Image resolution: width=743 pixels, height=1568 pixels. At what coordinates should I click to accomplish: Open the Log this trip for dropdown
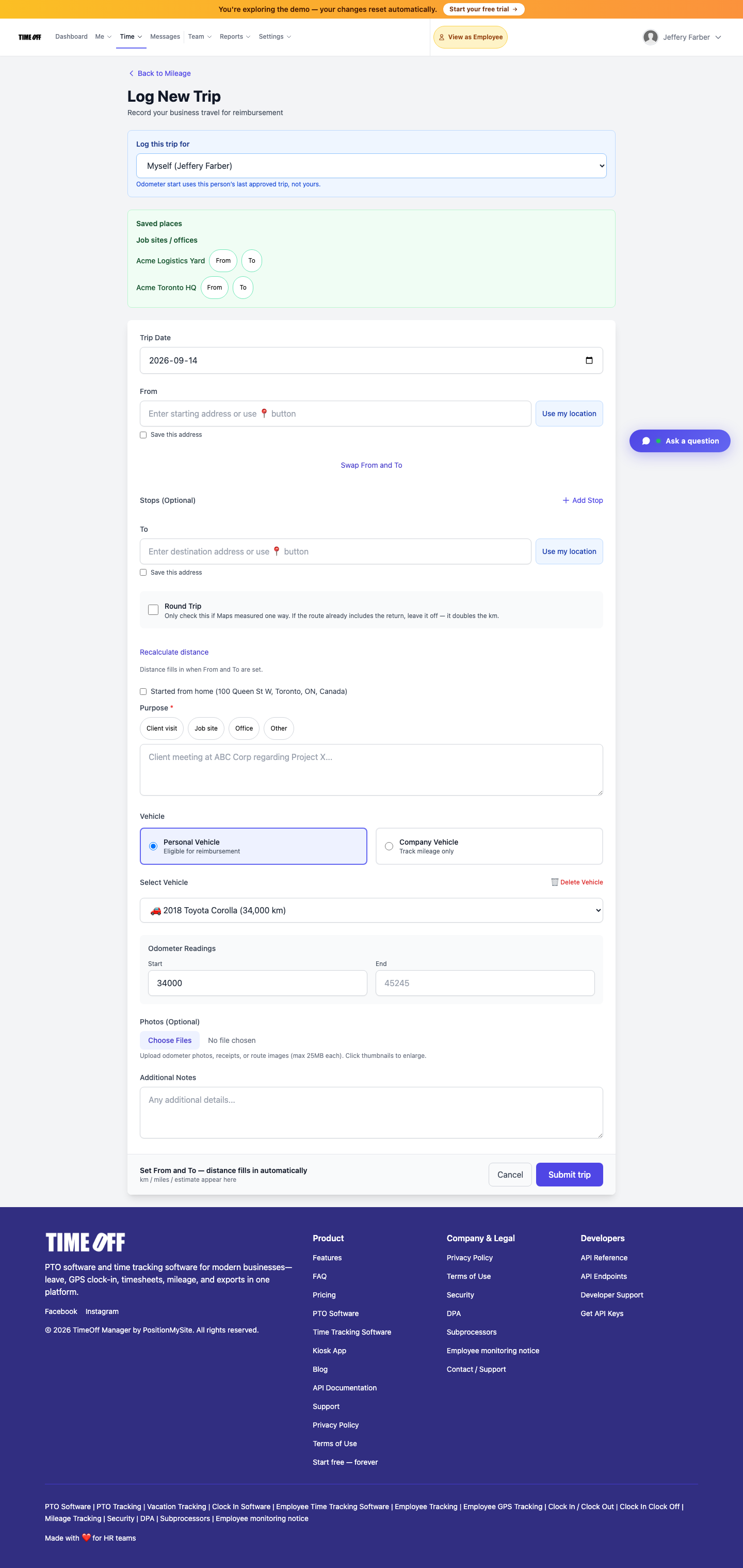click(x=371, y=166)
